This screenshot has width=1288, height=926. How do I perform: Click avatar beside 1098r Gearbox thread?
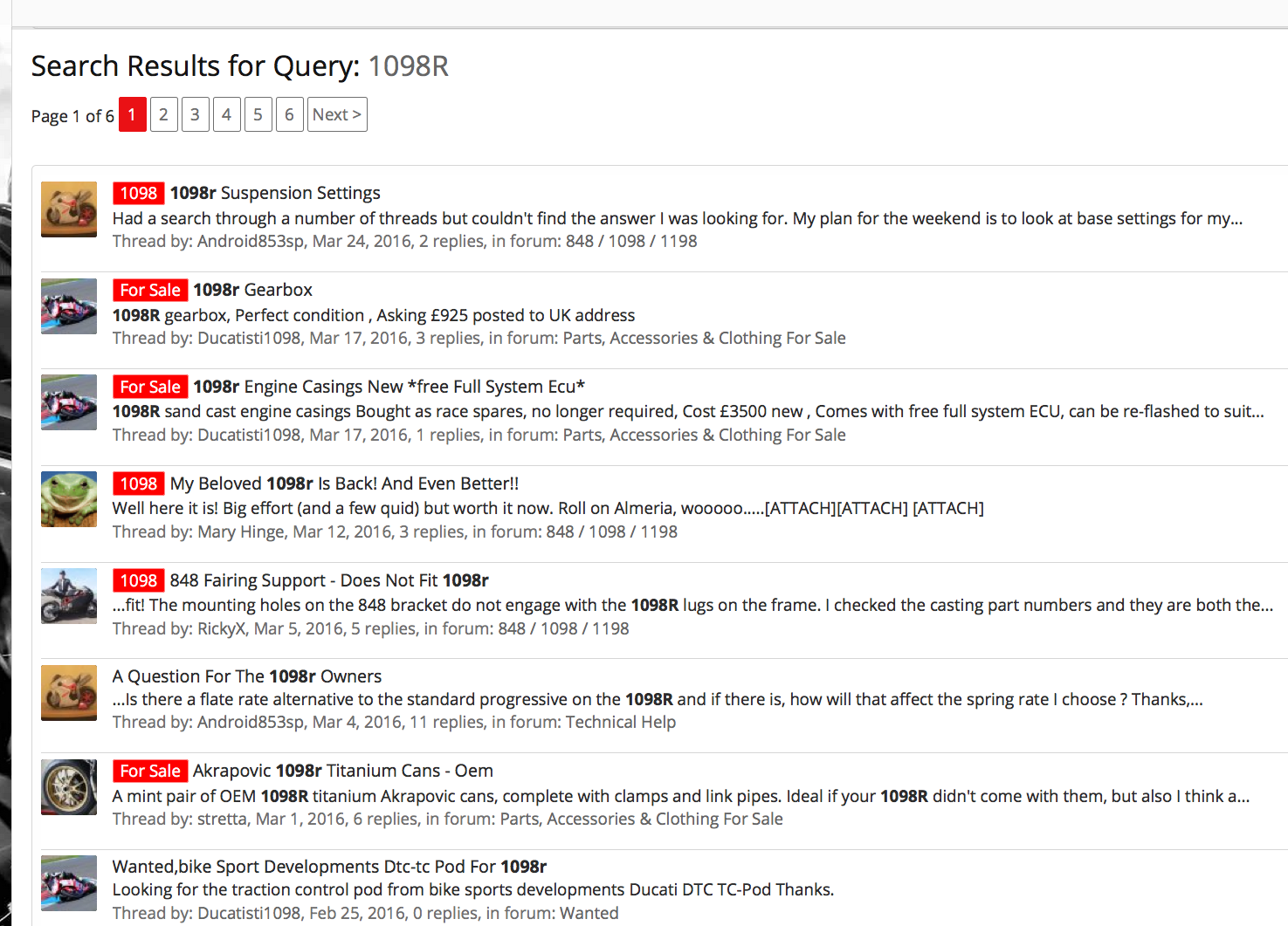69,306
